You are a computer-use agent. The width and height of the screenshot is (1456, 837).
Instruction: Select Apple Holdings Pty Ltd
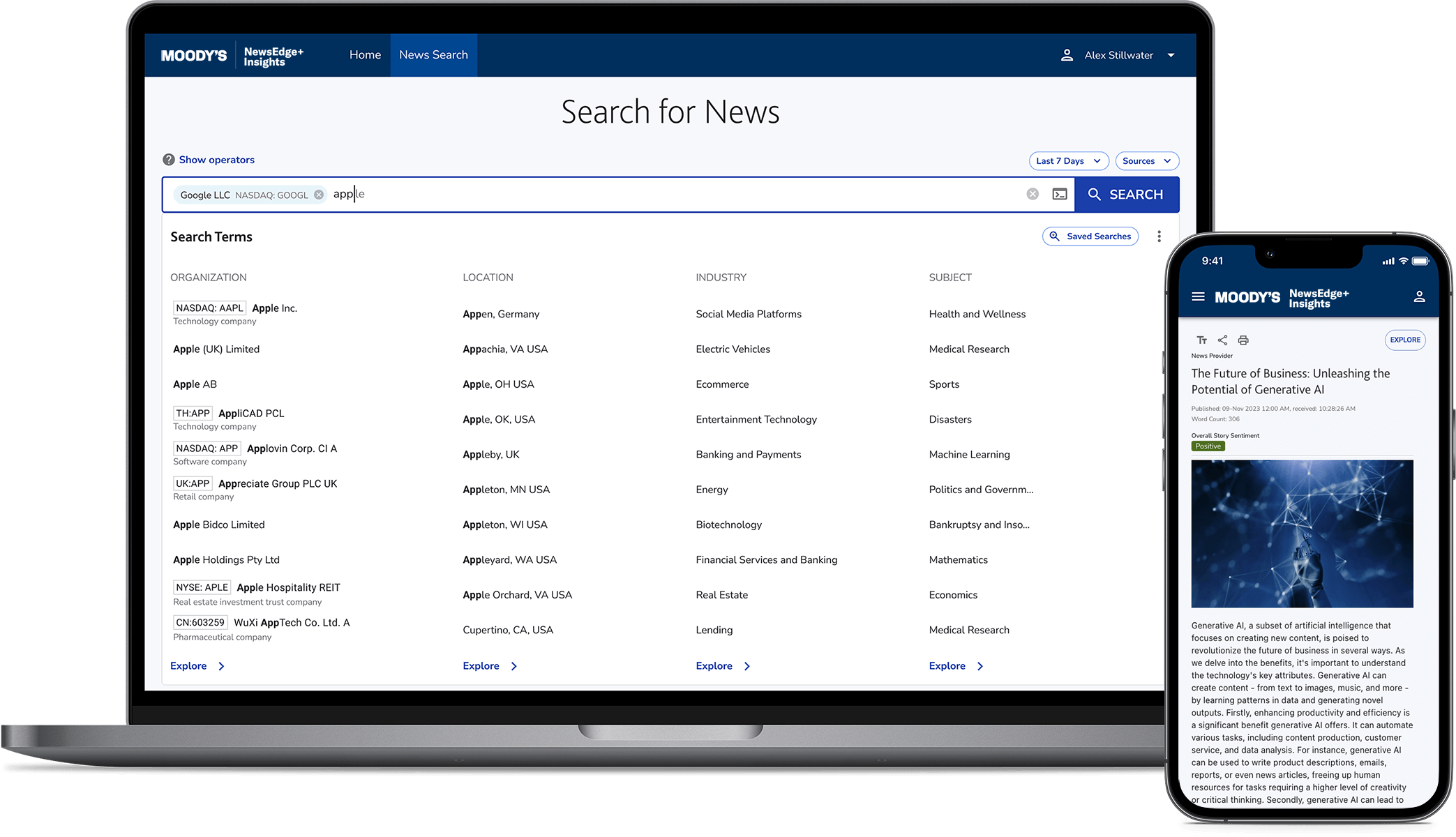[x=226, y=559]
